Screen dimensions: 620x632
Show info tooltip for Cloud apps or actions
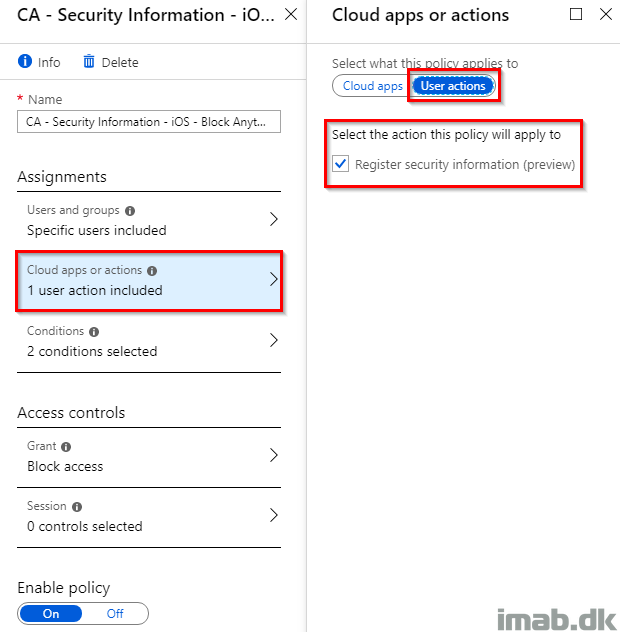[152, 271]
